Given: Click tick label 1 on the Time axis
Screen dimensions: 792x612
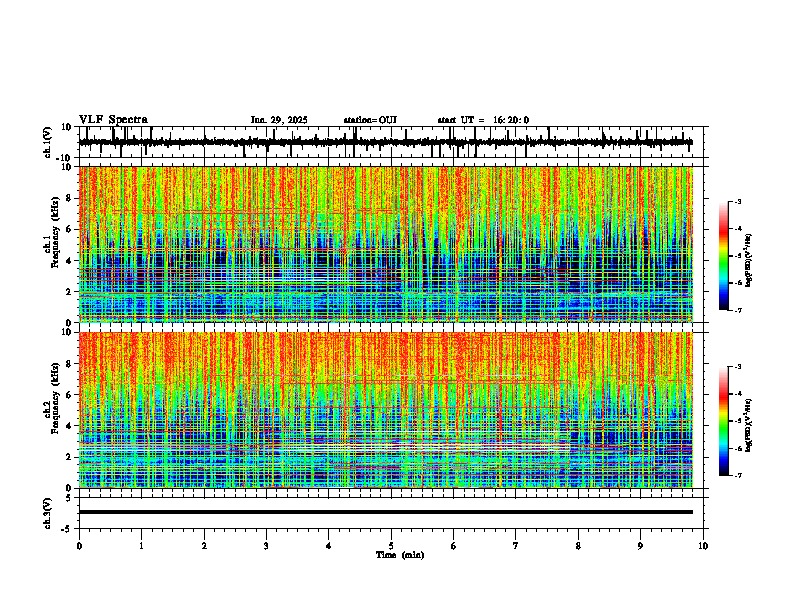Looking at the screenshot, I should pos(141,546).
